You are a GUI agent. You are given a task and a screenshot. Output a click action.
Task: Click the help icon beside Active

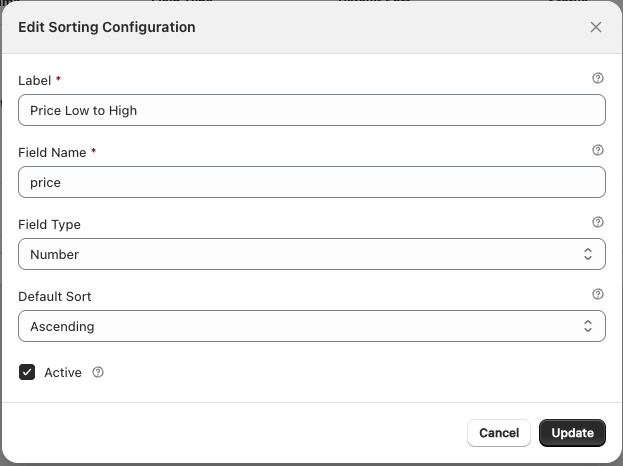coord(98,372)
